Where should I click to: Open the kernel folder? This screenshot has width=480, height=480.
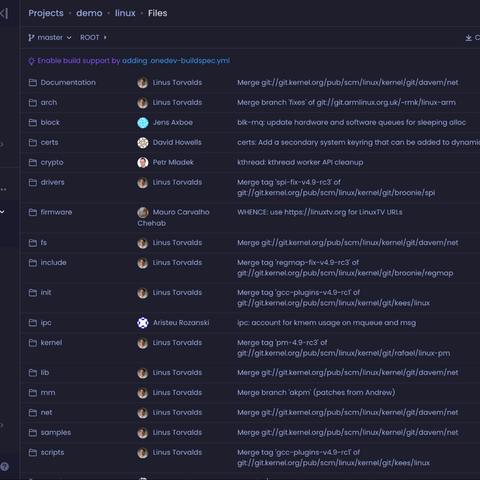(x=51, y=342)
